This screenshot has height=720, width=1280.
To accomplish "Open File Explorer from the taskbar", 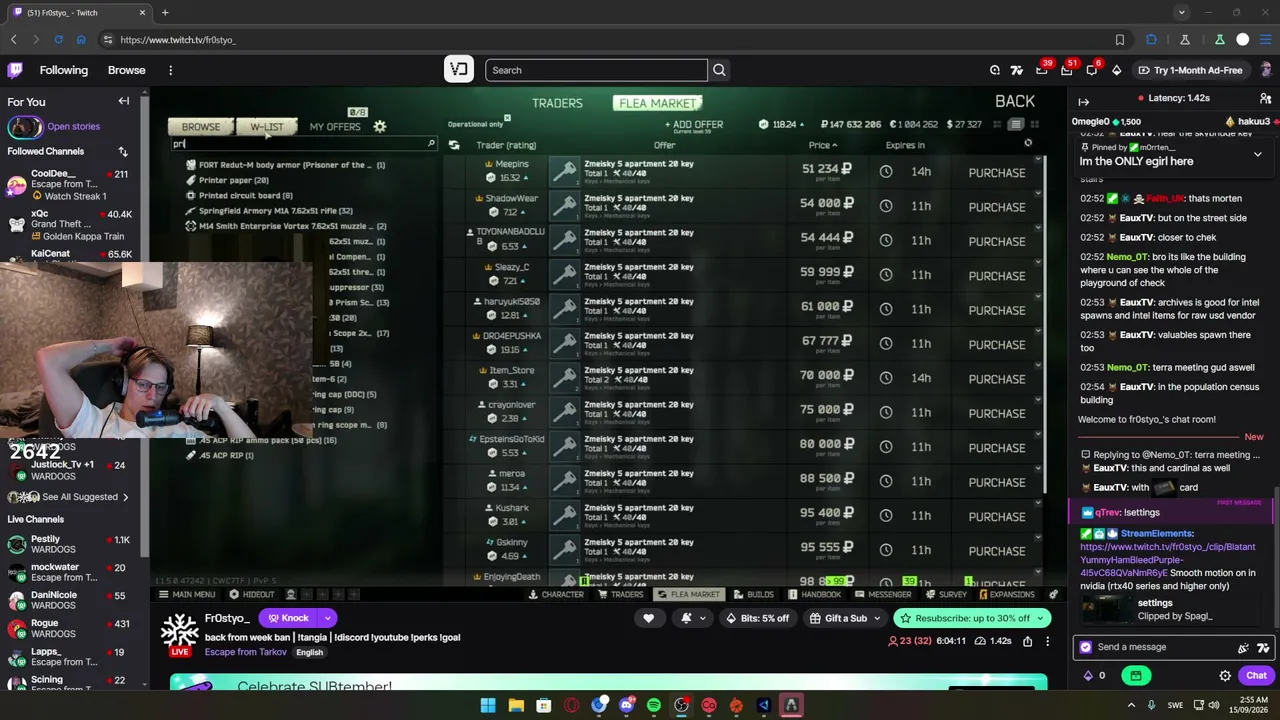I will coord(516,705).
